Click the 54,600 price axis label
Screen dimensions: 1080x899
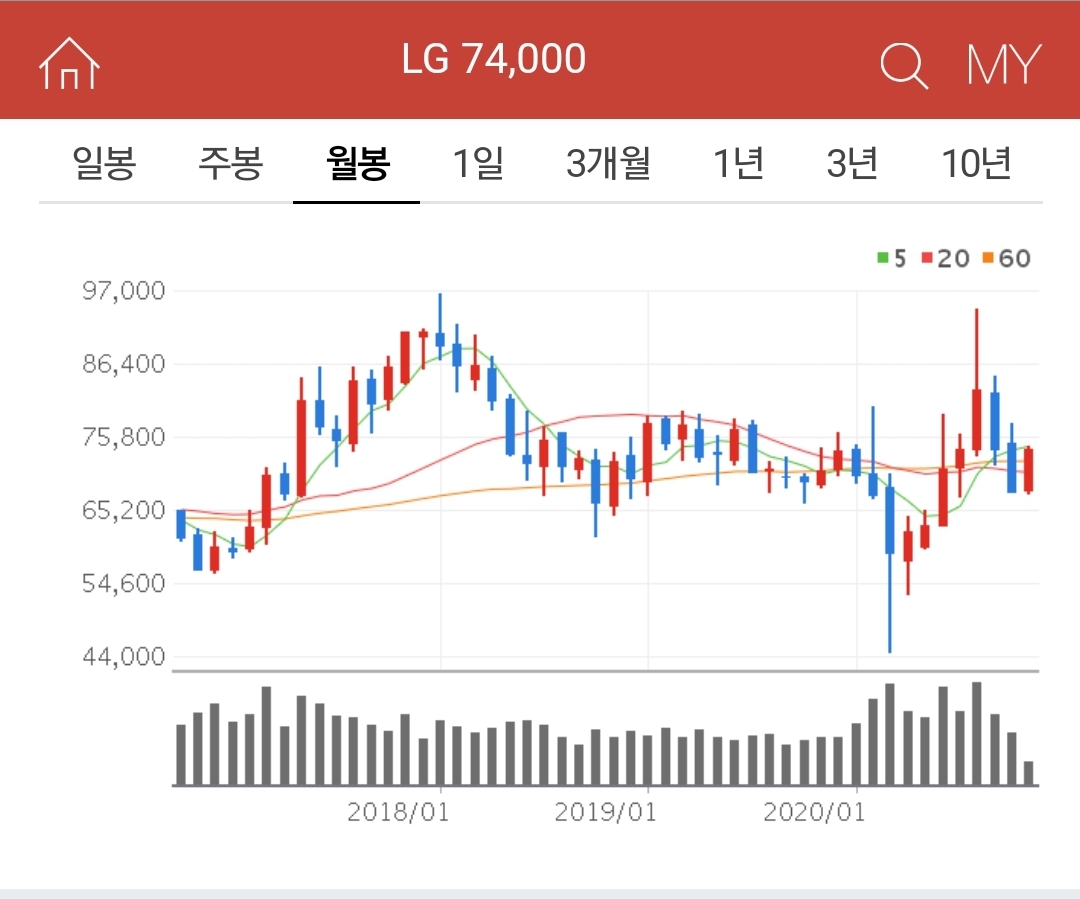tap(124, 583)
